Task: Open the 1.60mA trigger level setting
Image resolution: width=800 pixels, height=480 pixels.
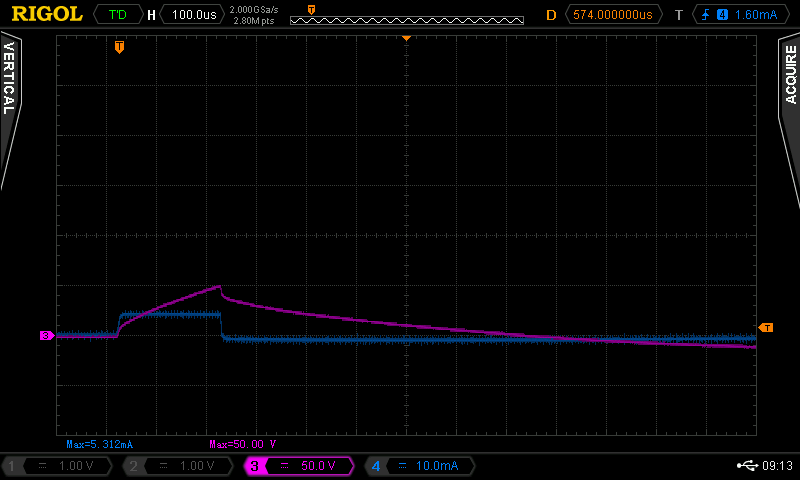Action: [754, 15]
